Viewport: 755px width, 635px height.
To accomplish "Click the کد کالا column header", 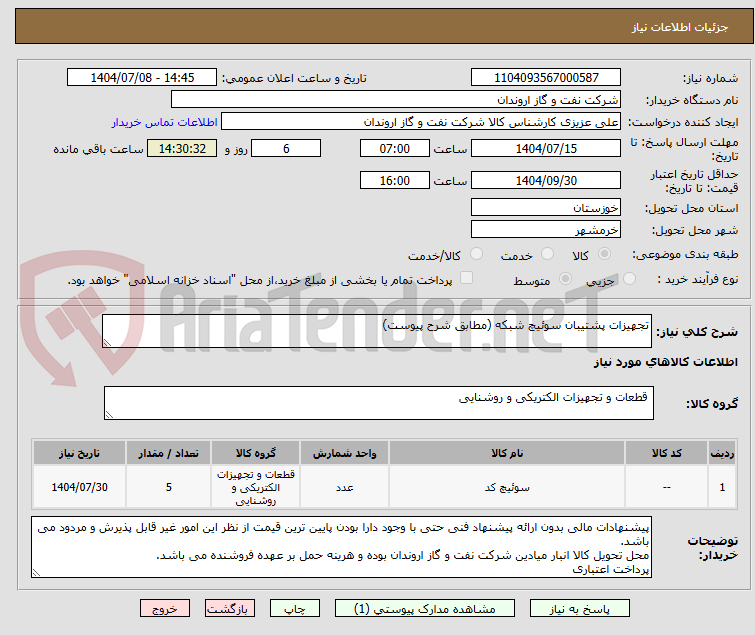I will click(666, 453).
